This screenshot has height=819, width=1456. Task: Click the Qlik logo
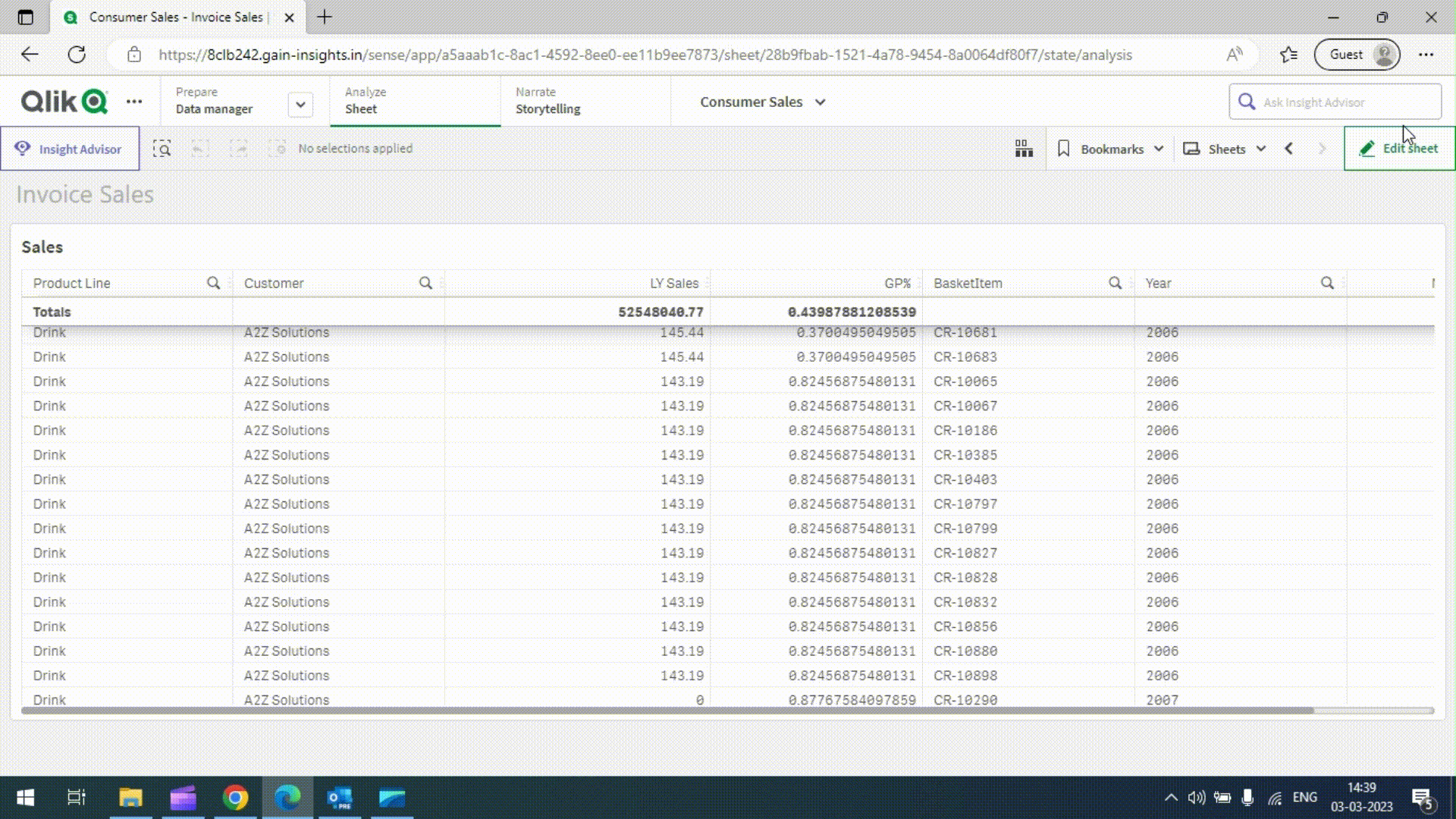click(x=64, y=101)
